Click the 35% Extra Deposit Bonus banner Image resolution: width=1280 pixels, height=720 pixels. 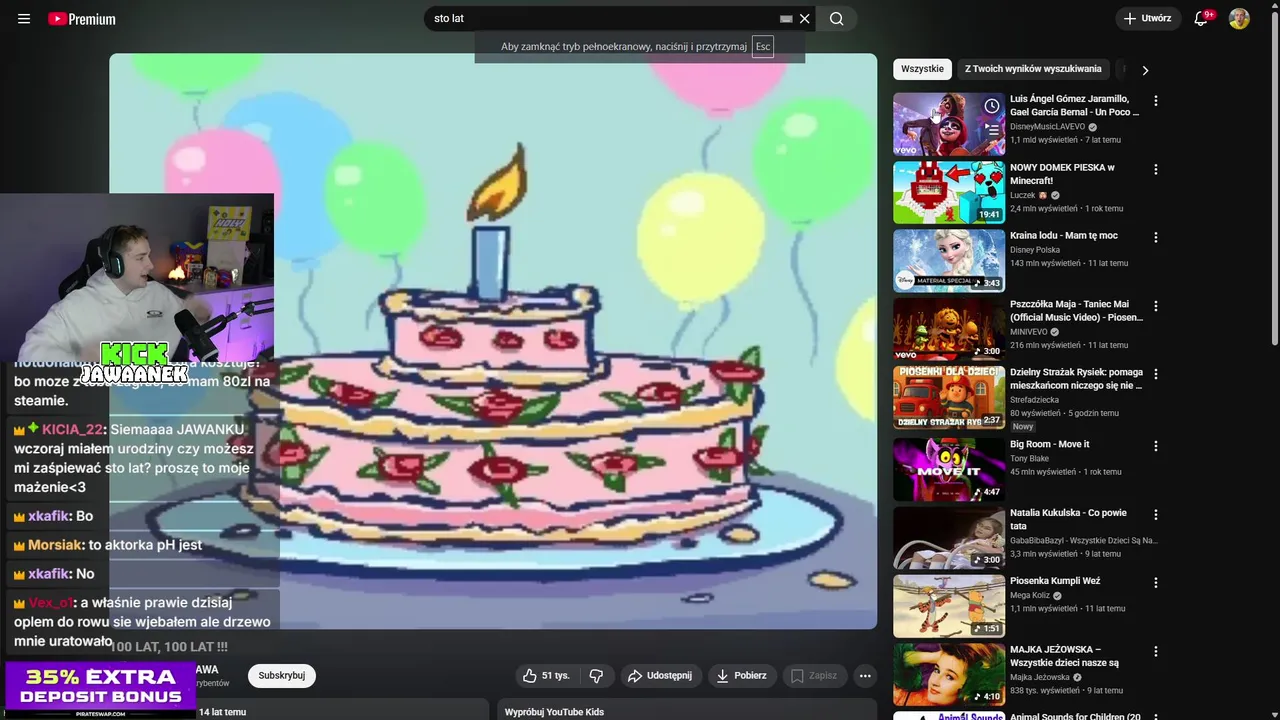99,690
